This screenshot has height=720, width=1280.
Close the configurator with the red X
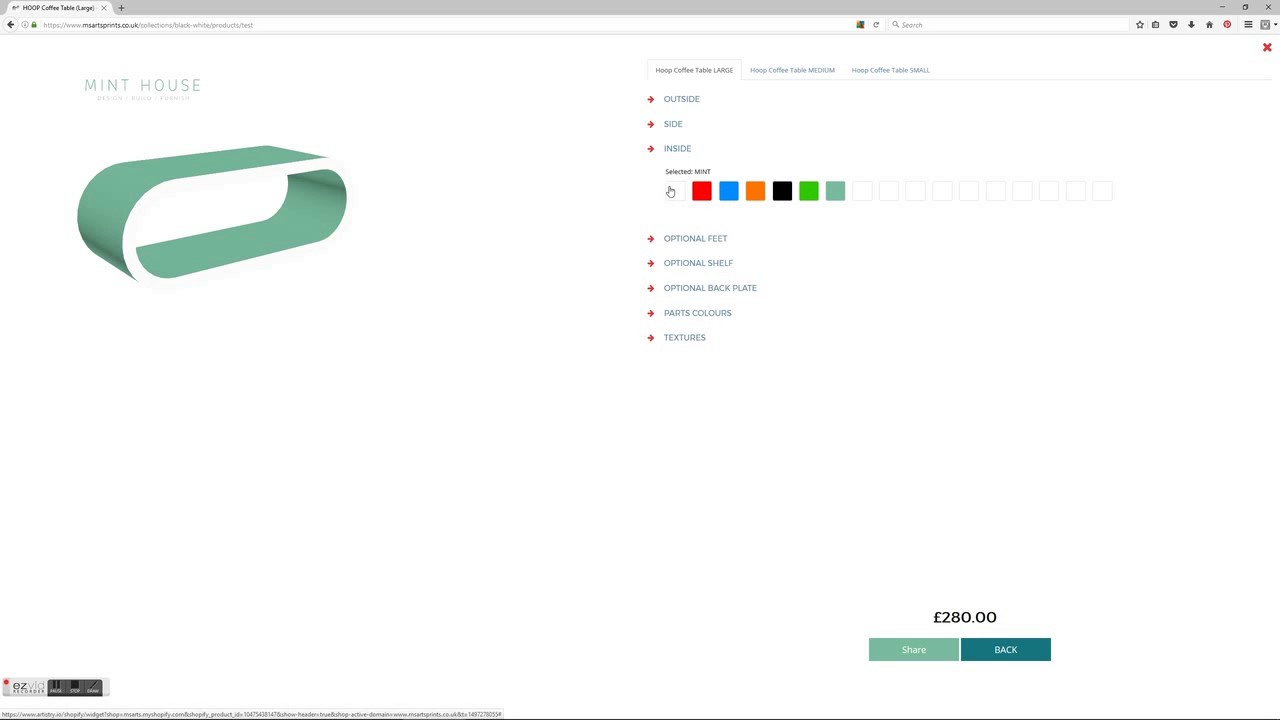click(1267, 48)
